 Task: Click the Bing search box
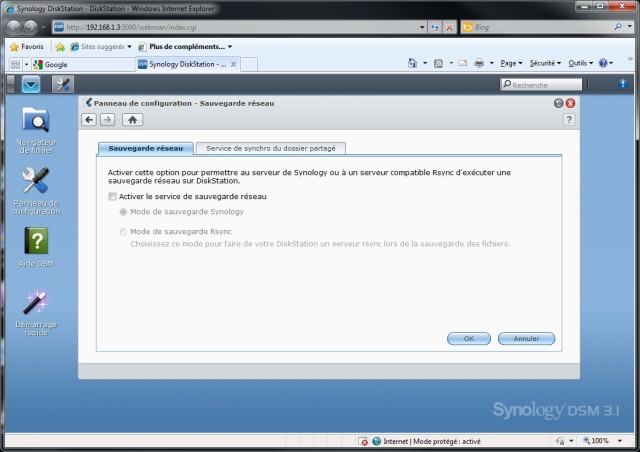(542, 27)
